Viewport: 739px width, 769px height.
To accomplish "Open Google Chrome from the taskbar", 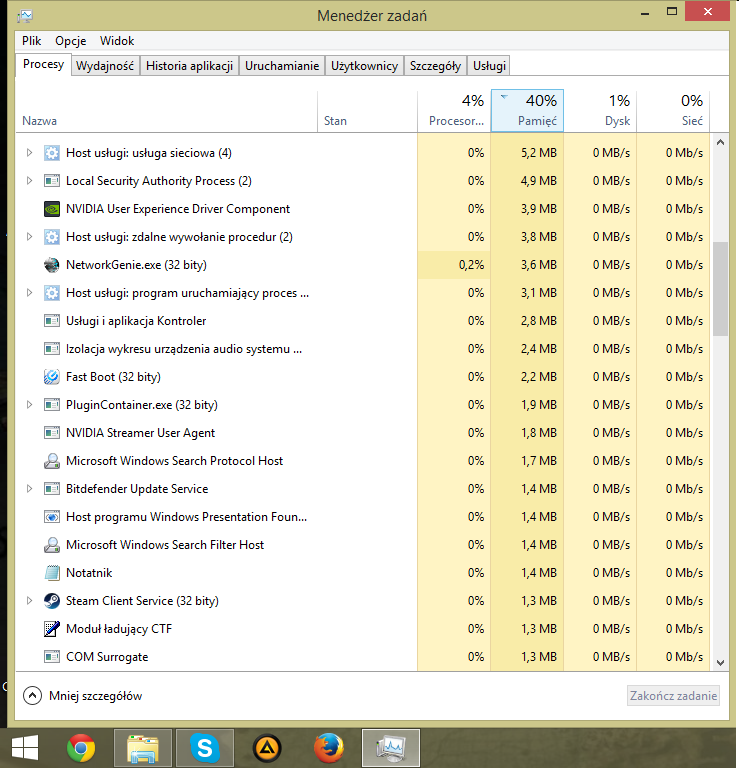I will [81, 748].
